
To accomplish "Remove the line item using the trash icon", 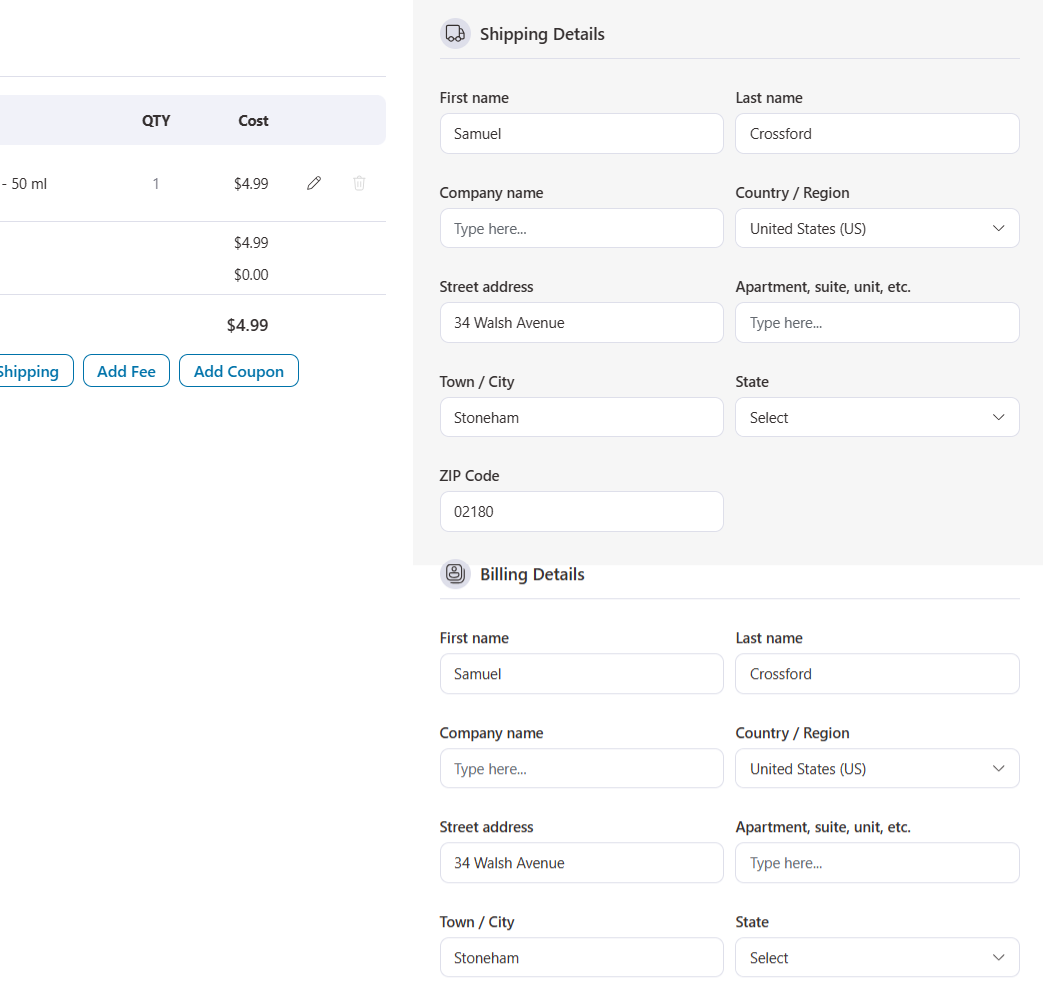I will (x=359, y=183).
